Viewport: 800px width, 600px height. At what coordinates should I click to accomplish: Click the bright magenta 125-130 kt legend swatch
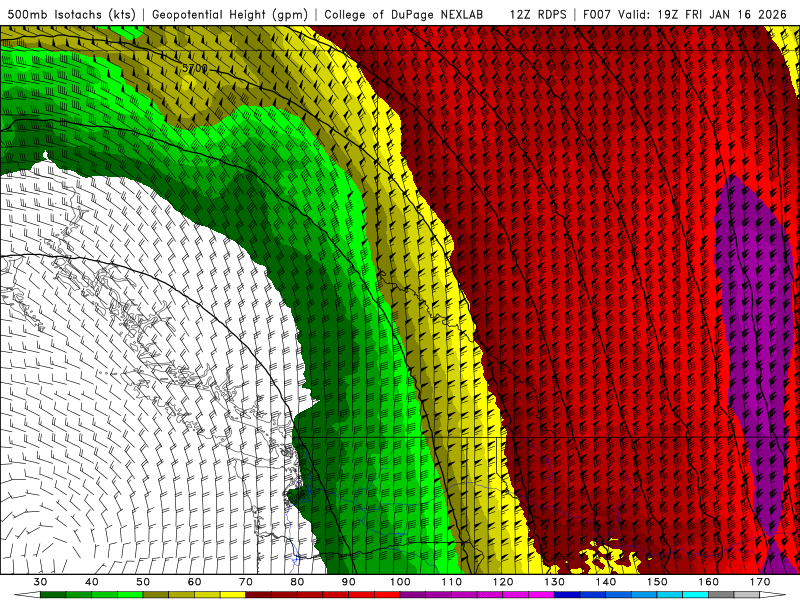(x=541, y=594)
